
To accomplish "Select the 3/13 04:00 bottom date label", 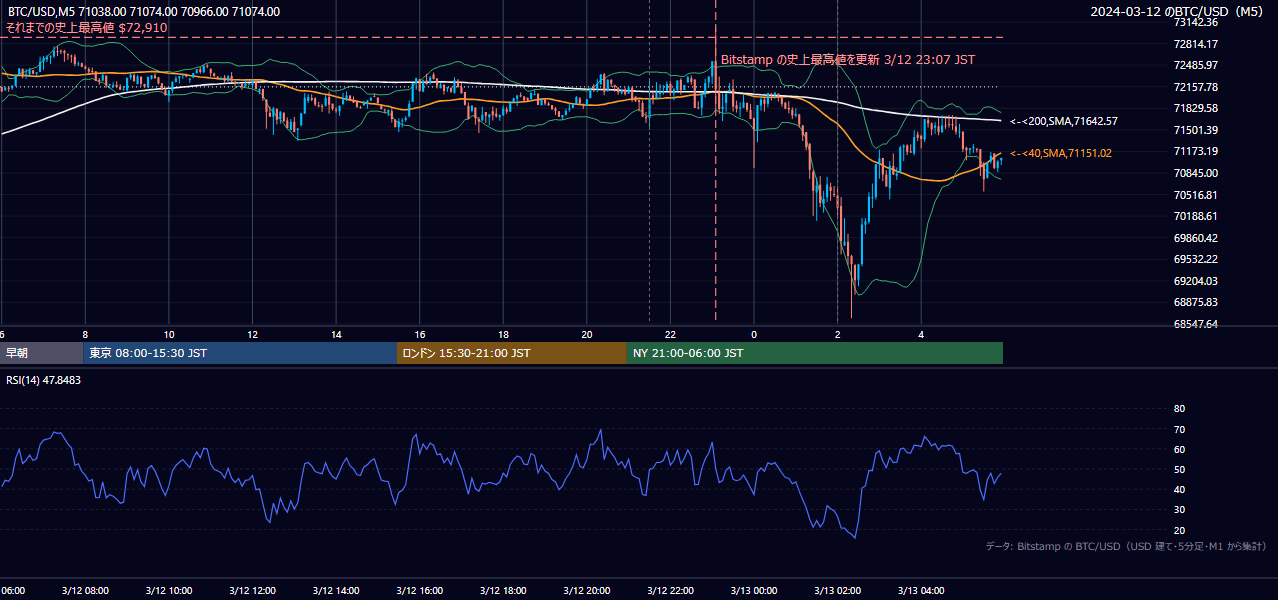I will tap(921, 591).
